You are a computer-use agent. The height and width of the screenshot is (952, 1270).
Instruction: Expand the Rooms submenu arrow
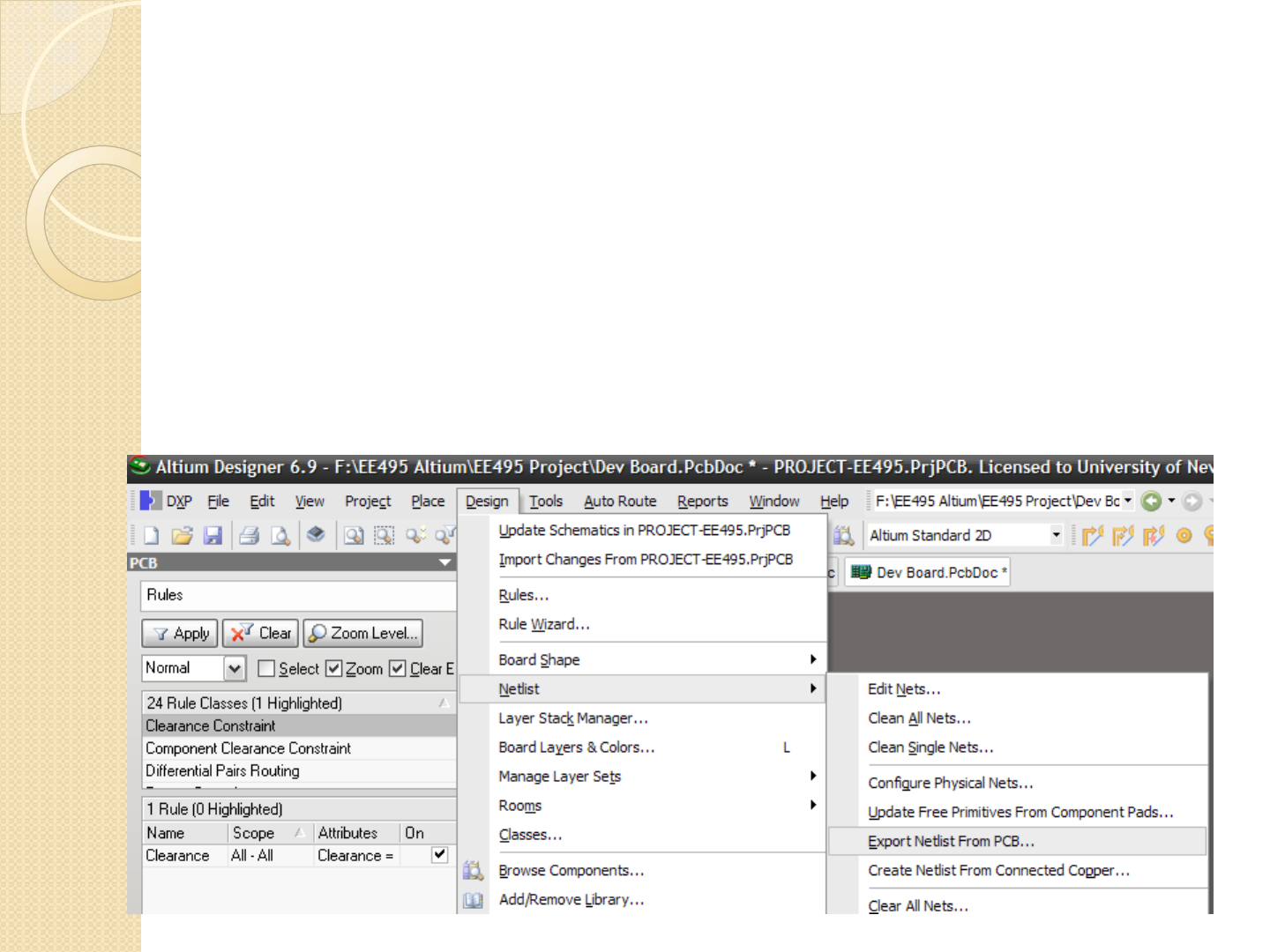click(x=813, y=805)
